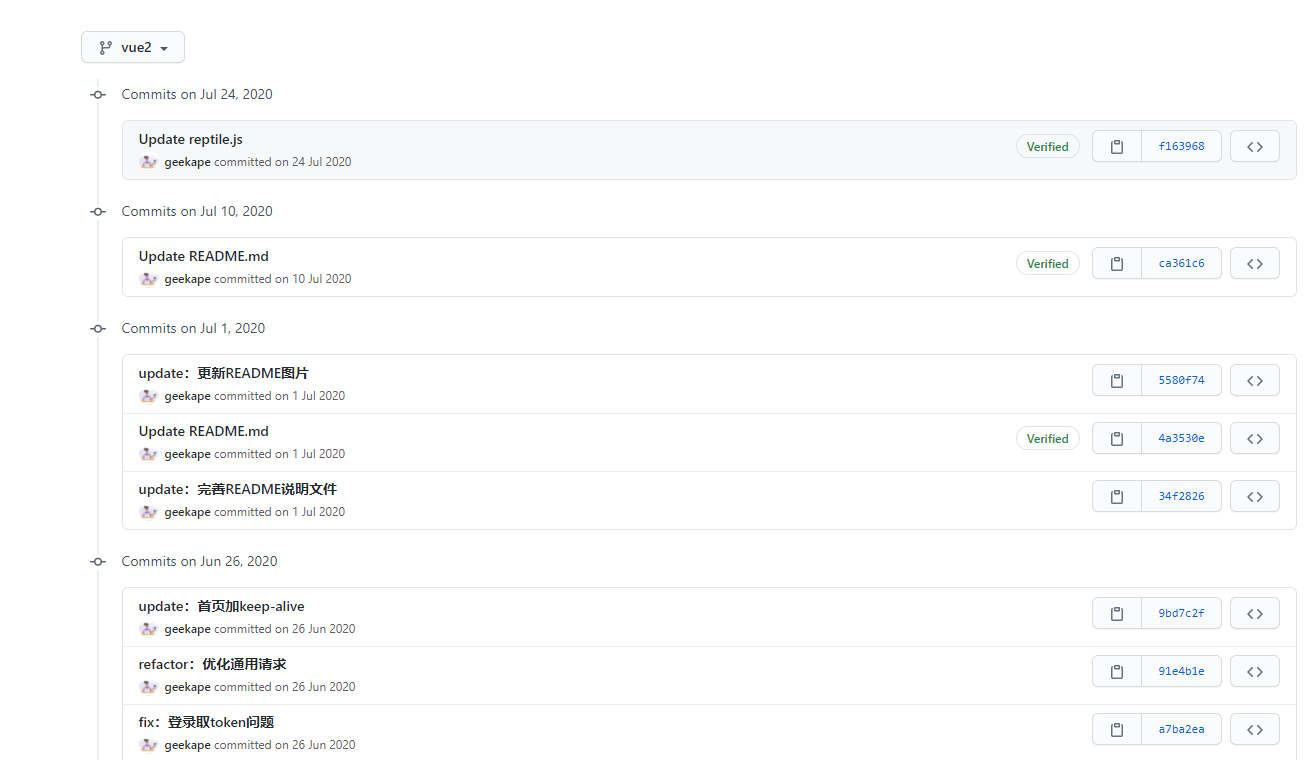Copy full SHA for commit ca361c6
The width and height of the screenshot is (1315, 760).
click(x=1117, y=263)
